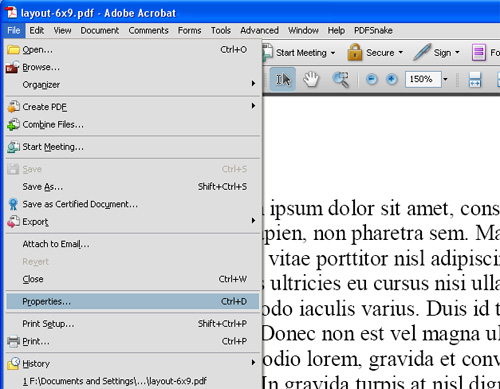Click the Zoom In plus button
Image resolution: width=500 pixels, height=389 pixels.
(391, 79)
